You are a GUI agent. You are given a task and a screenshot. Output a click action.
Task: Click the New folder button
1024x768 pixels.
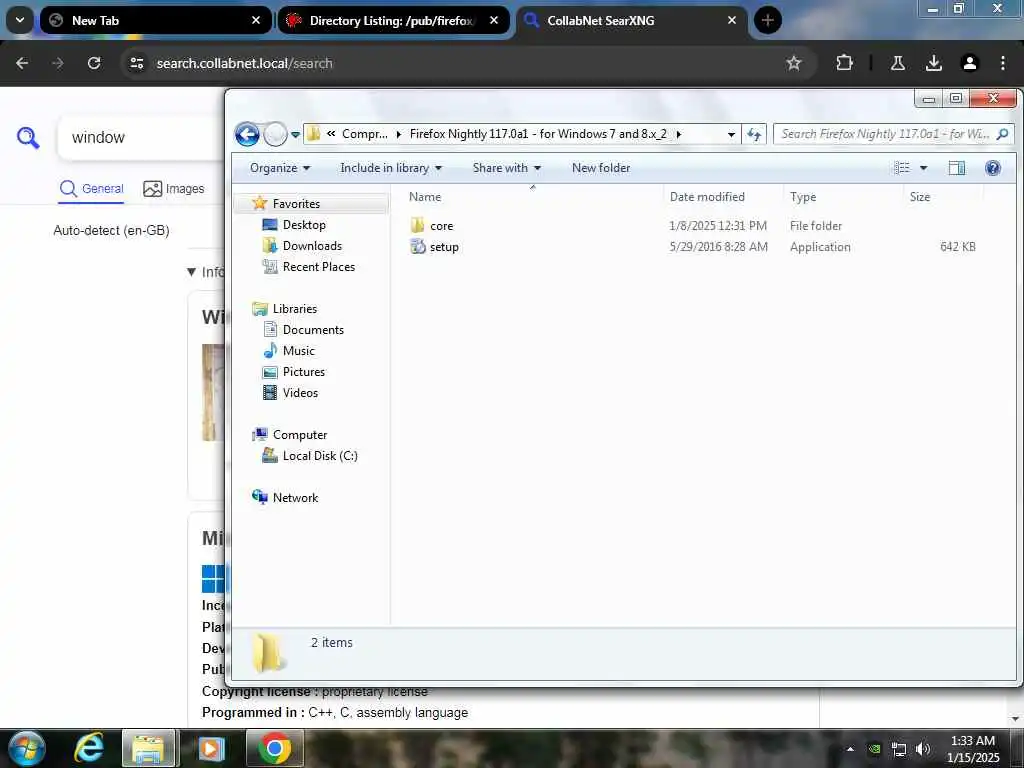[x=601, y=168]
